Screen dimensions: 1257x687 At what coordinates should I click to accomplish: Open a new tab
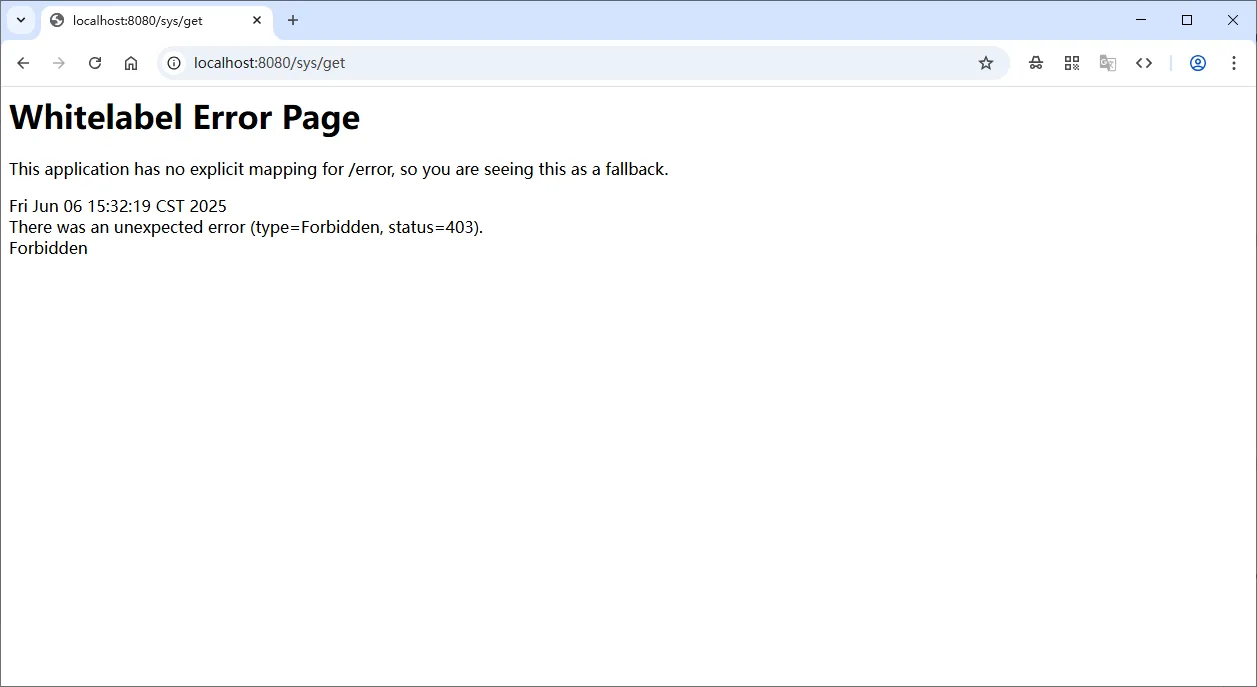pos(293,20)
